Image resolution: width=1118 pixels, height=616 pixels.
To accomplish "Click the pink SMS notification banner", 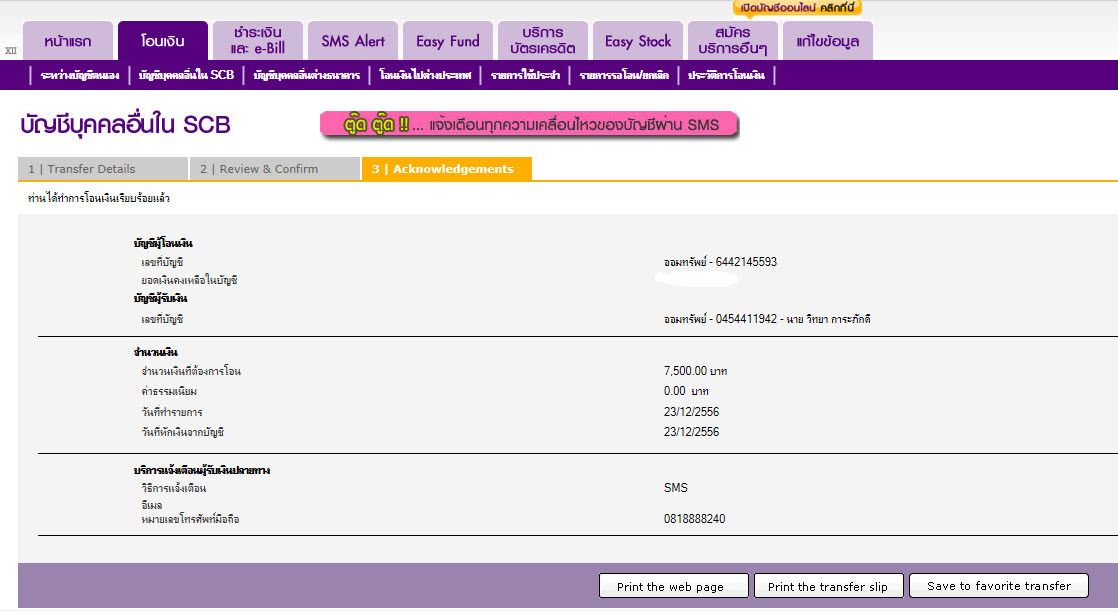I will (x=529, y=125).
